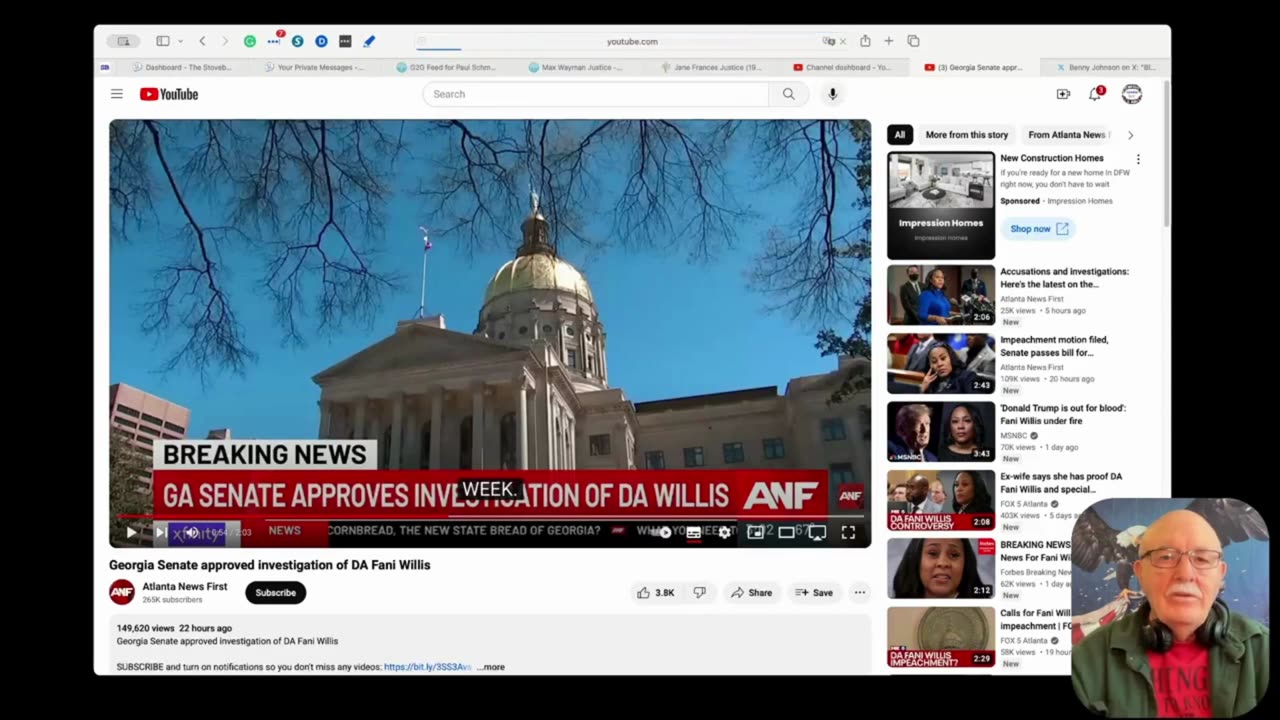
Task: Open the more actions ellipsis under the video
Action: click(x=859, y=593)
